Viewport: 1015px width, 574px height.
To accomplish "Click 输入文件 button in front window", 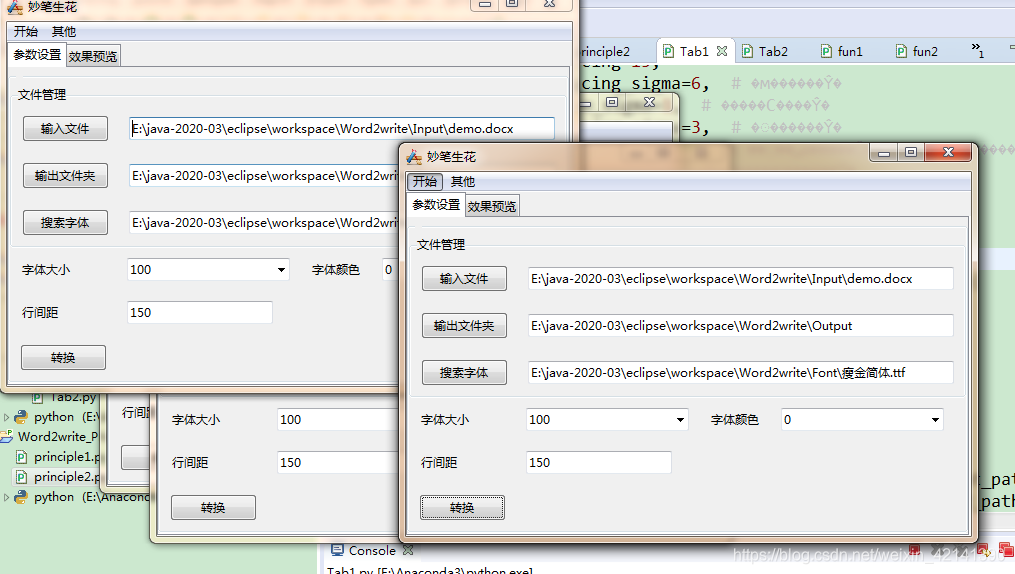I will click(x=464, y=279).
